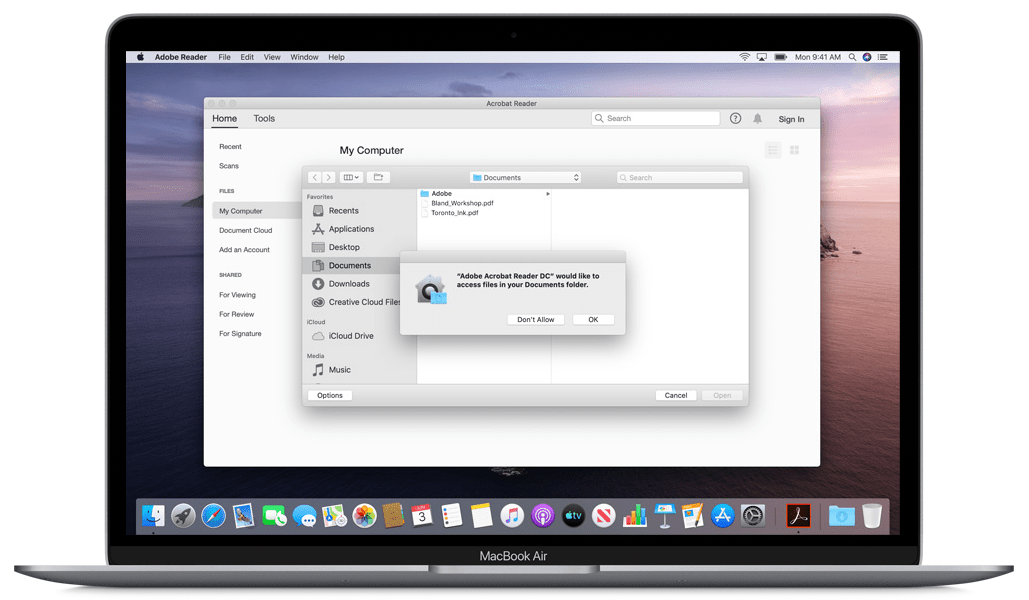Open For Signature under Shared
Image resolution: width=1029 pixels, height=600 pixels.
click(x=240, y=333)
